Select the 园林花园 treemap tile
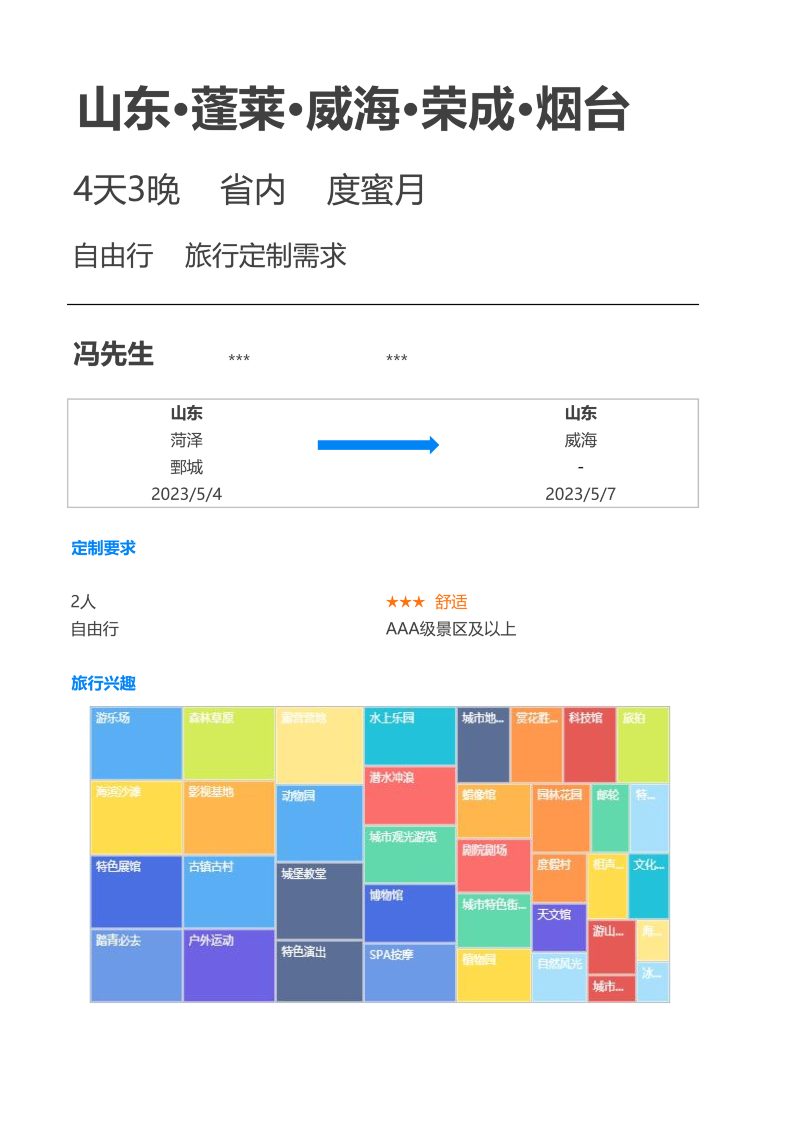 click(x=561, y=818)
